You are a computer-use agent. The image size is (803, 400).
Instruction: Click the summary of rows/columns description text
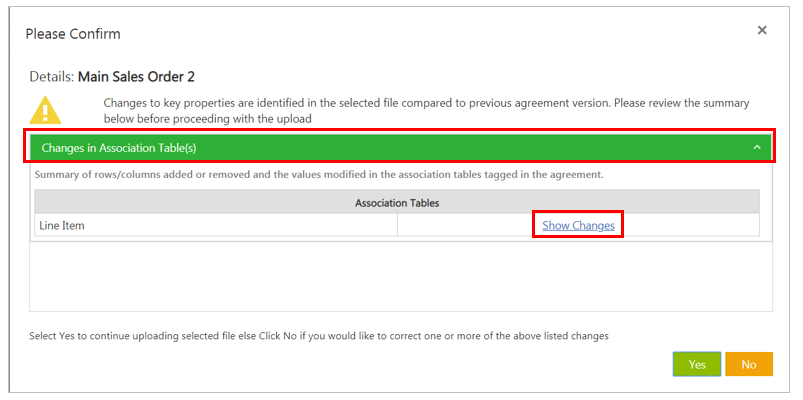click(316, 175)
